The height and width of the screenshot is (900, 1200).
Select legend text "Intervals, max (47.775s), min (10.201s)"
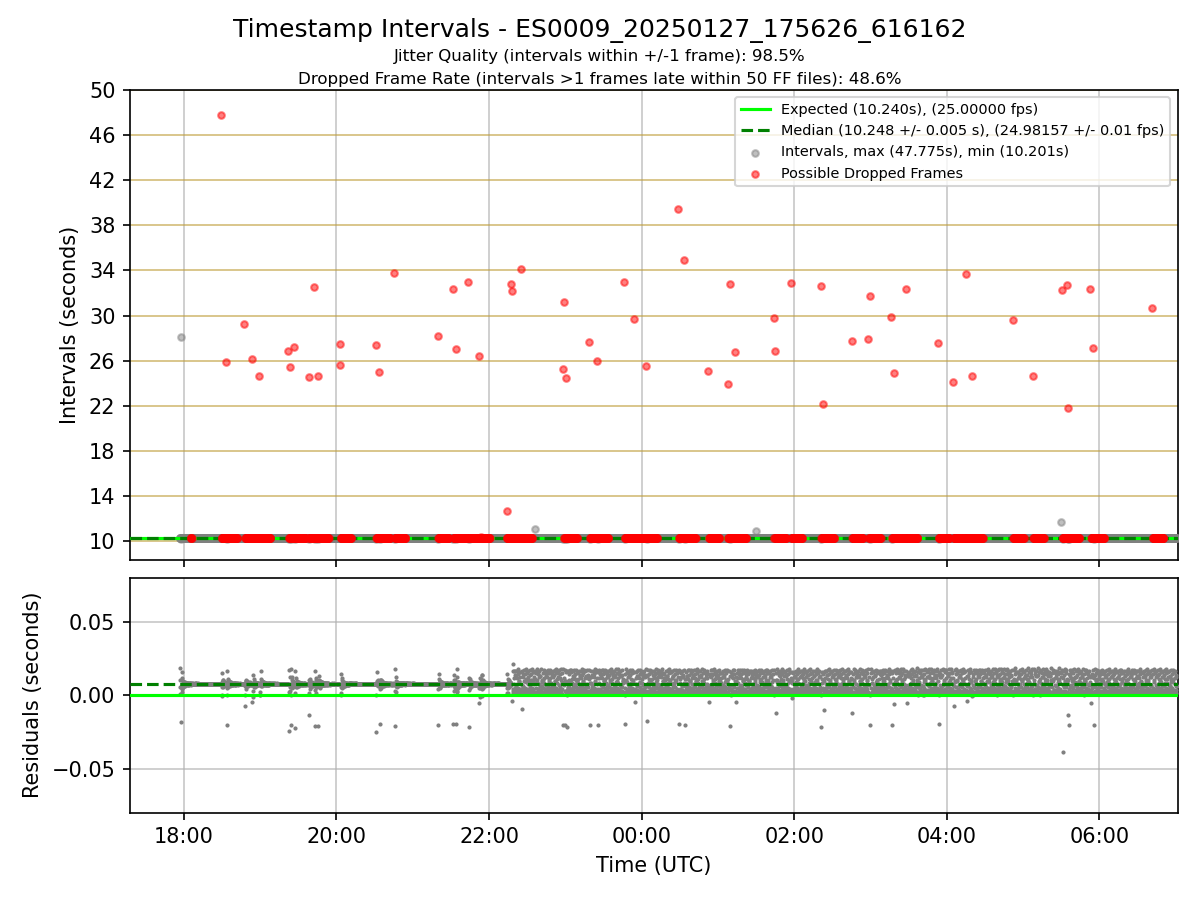924,151
